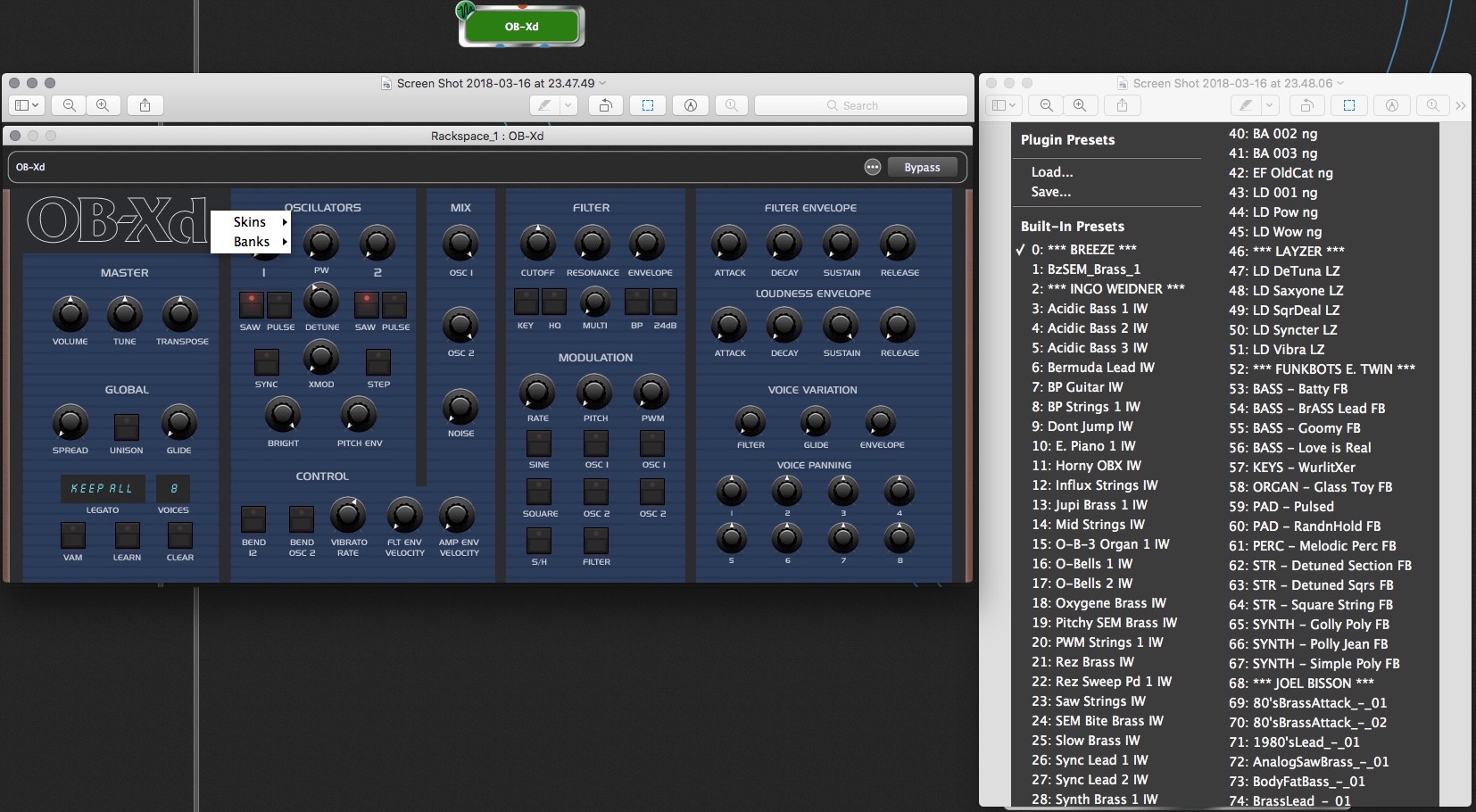Show more toolbar items in right Preview
Screen dimensions: 1476x812
click(x=1461, y=105)
